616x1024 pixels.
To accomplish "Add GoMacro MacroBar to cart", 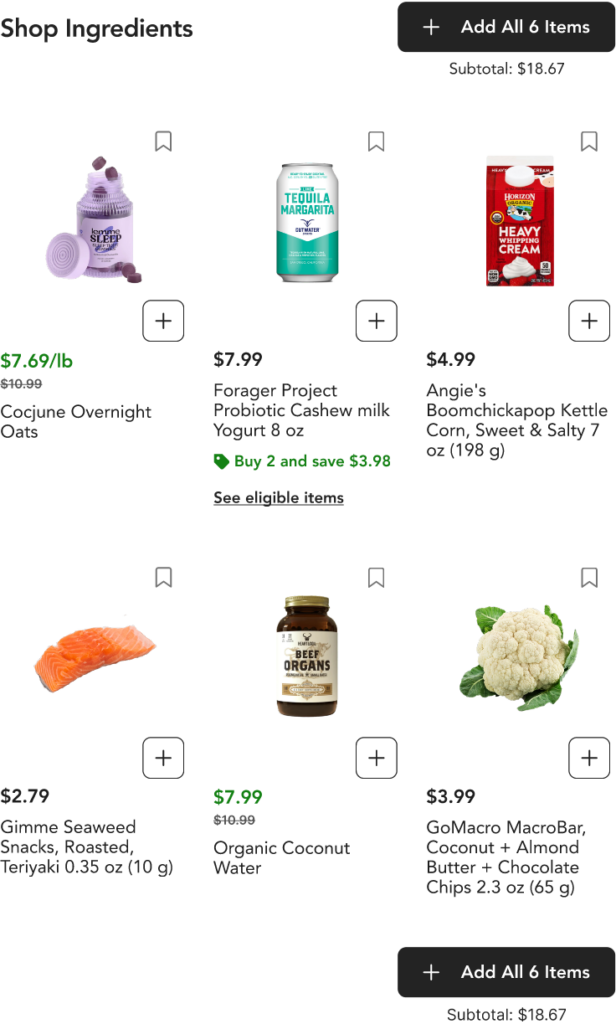I will (589, 758).
